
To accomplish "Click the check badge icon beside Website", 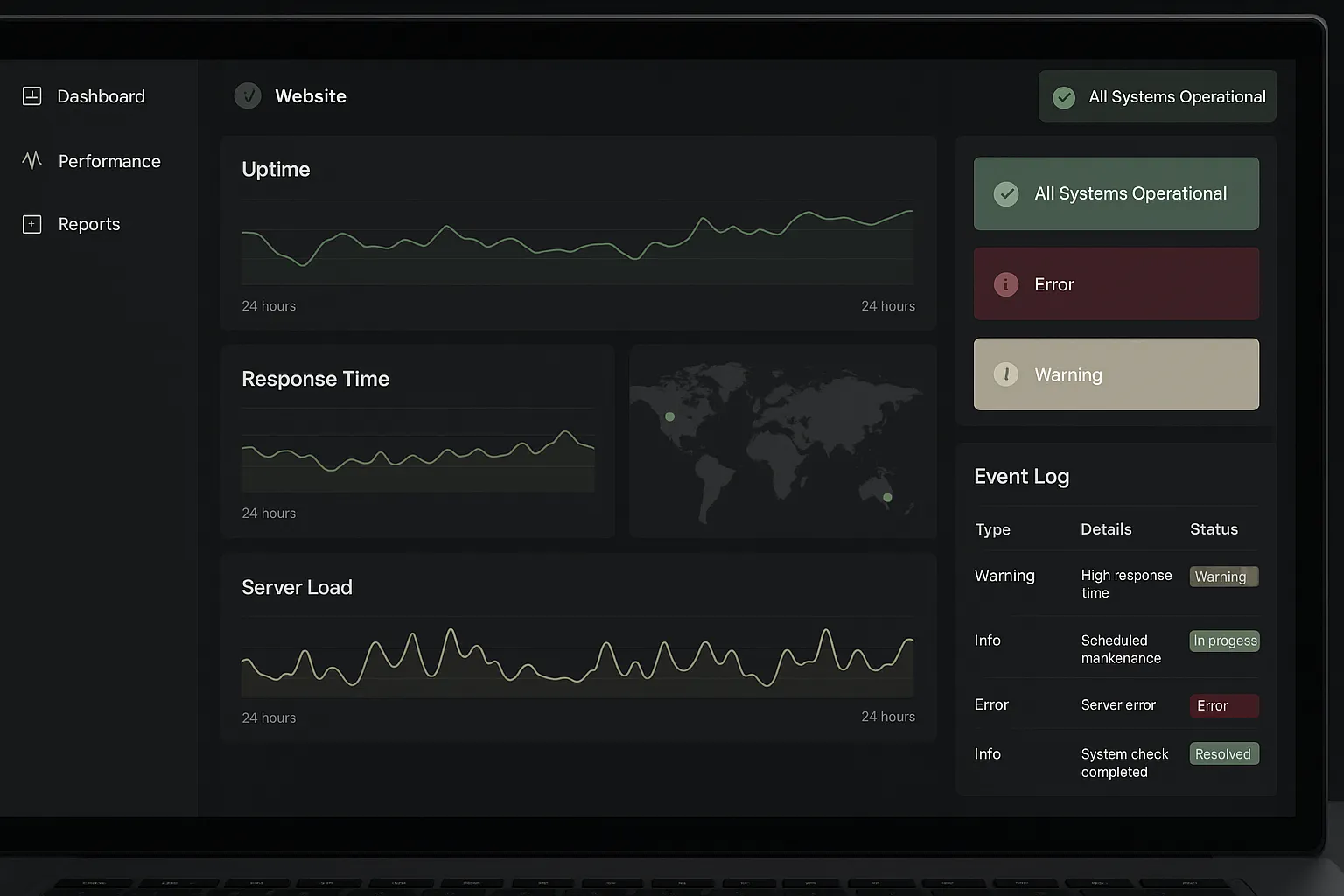I will [248, 95].
